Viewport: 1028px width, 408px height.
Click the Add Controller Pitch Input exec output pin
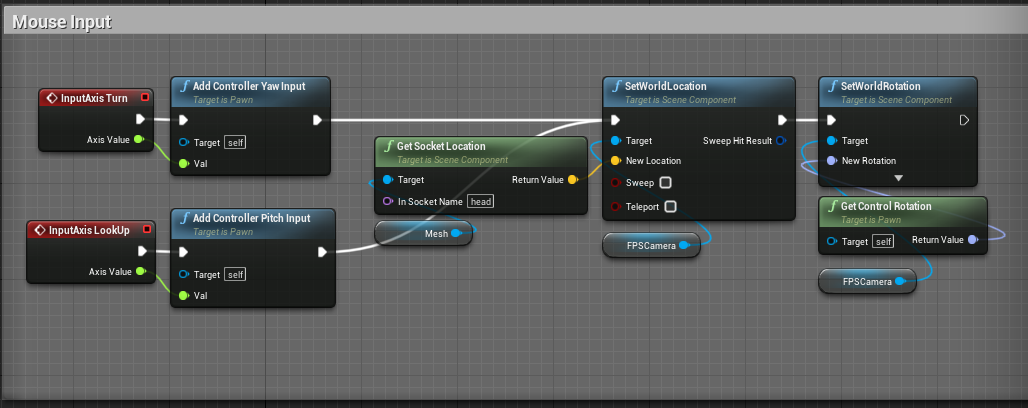tap(322, 252)
